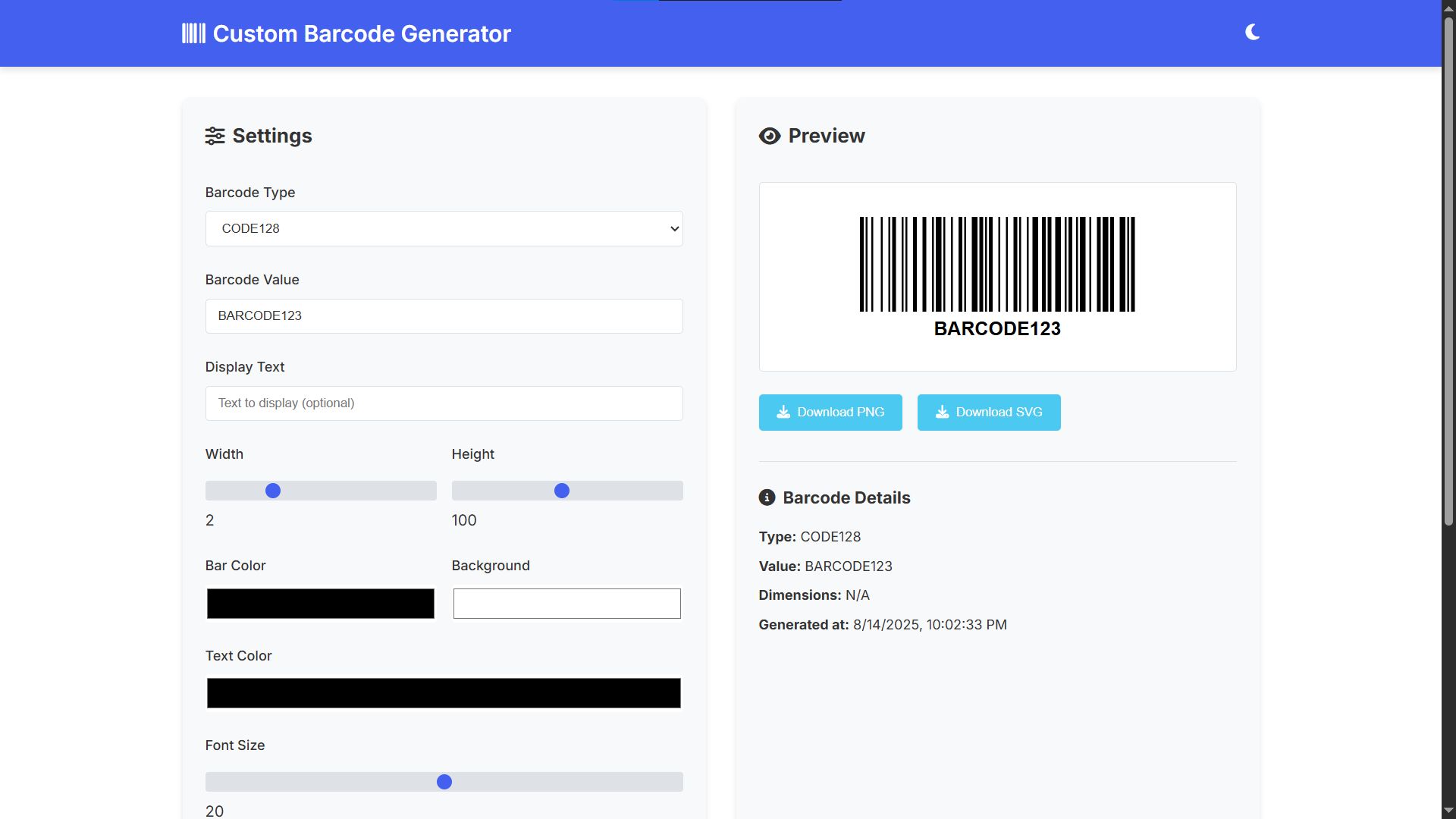1456x819 pixels.
Task: Select the 'Type: CODE128' detail text
Action: pyautogui.click(x=810, y=537)
